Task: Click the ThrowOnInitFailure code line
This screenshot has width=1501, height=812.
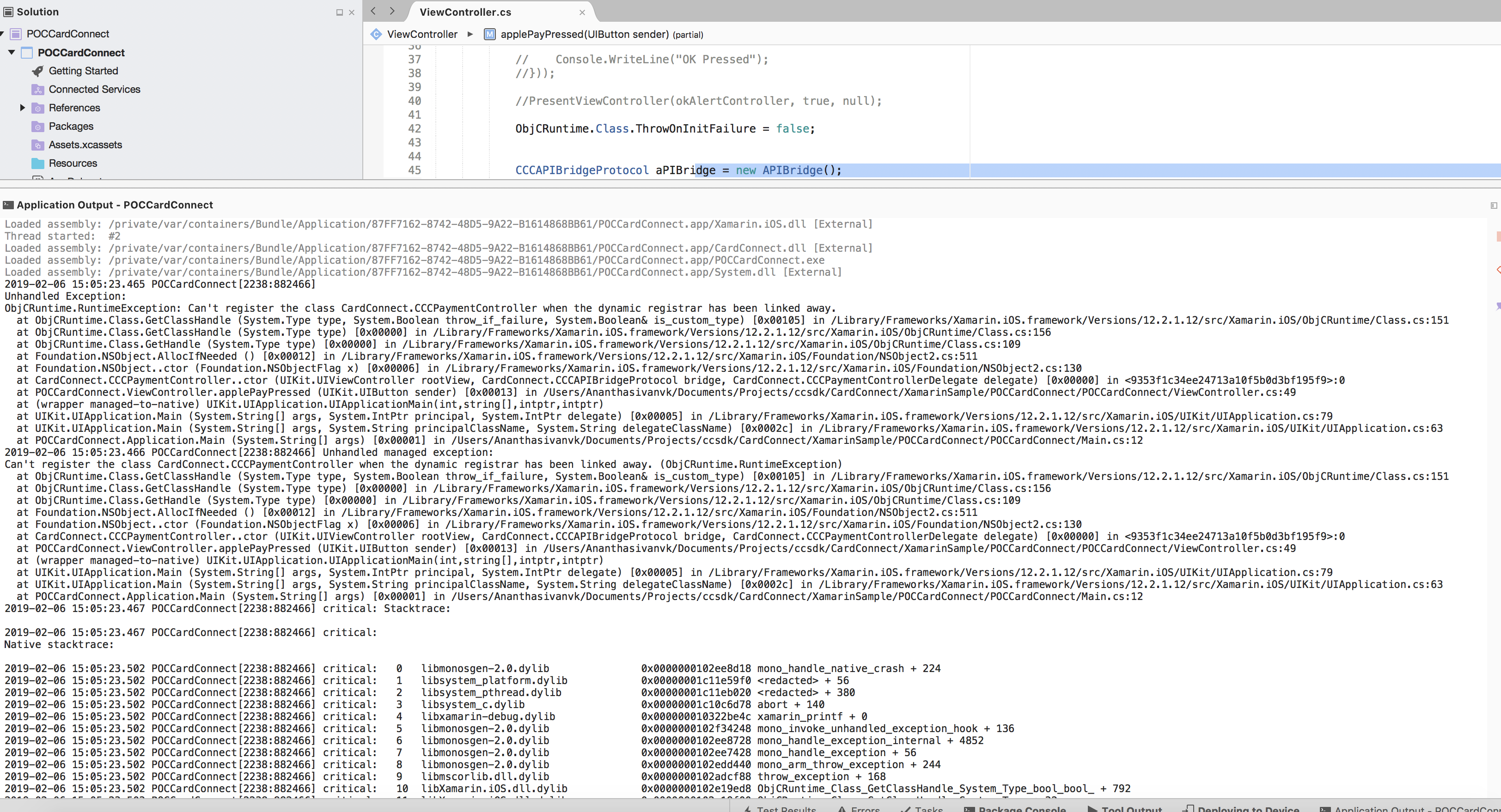Action: click(x=665, y=129)
